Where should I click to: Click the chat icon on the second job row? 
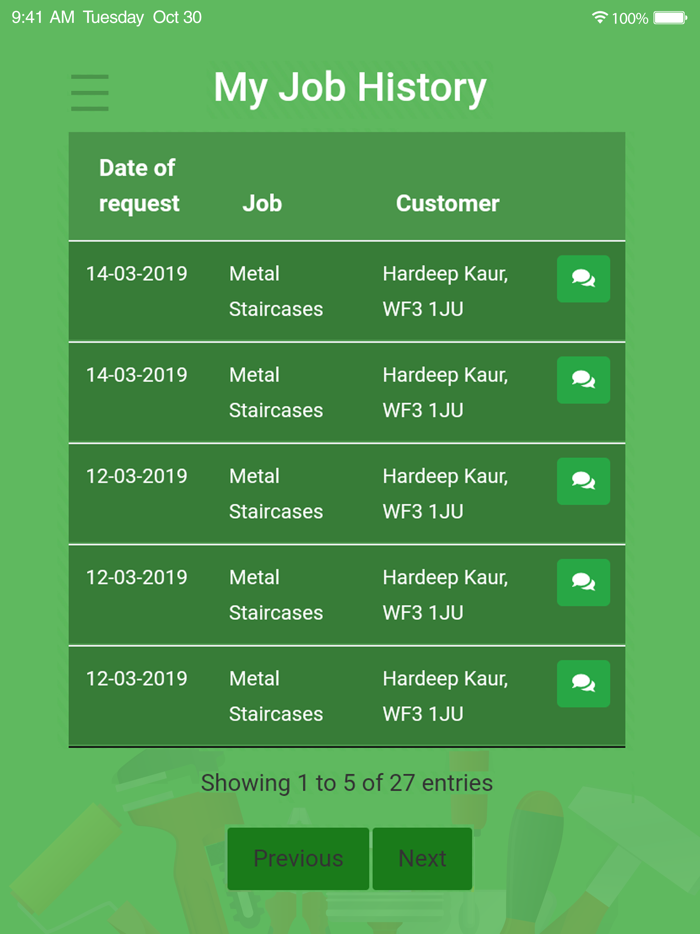click(583, 380)
